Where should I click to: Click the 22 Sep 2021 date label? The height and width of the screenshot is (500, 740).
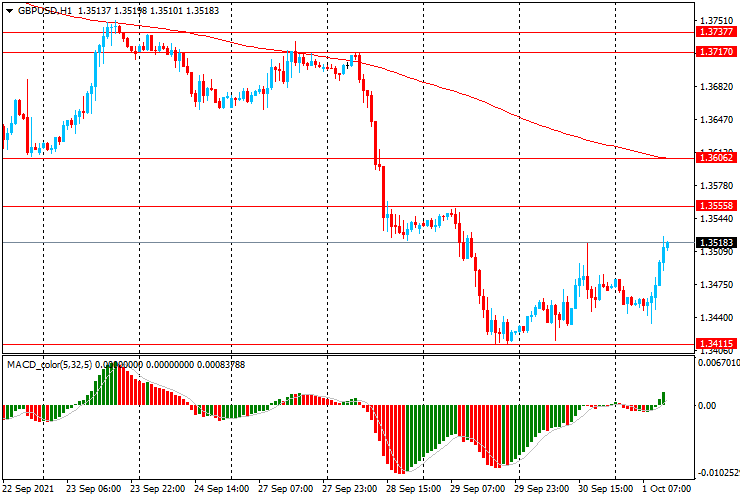[29, 490]
